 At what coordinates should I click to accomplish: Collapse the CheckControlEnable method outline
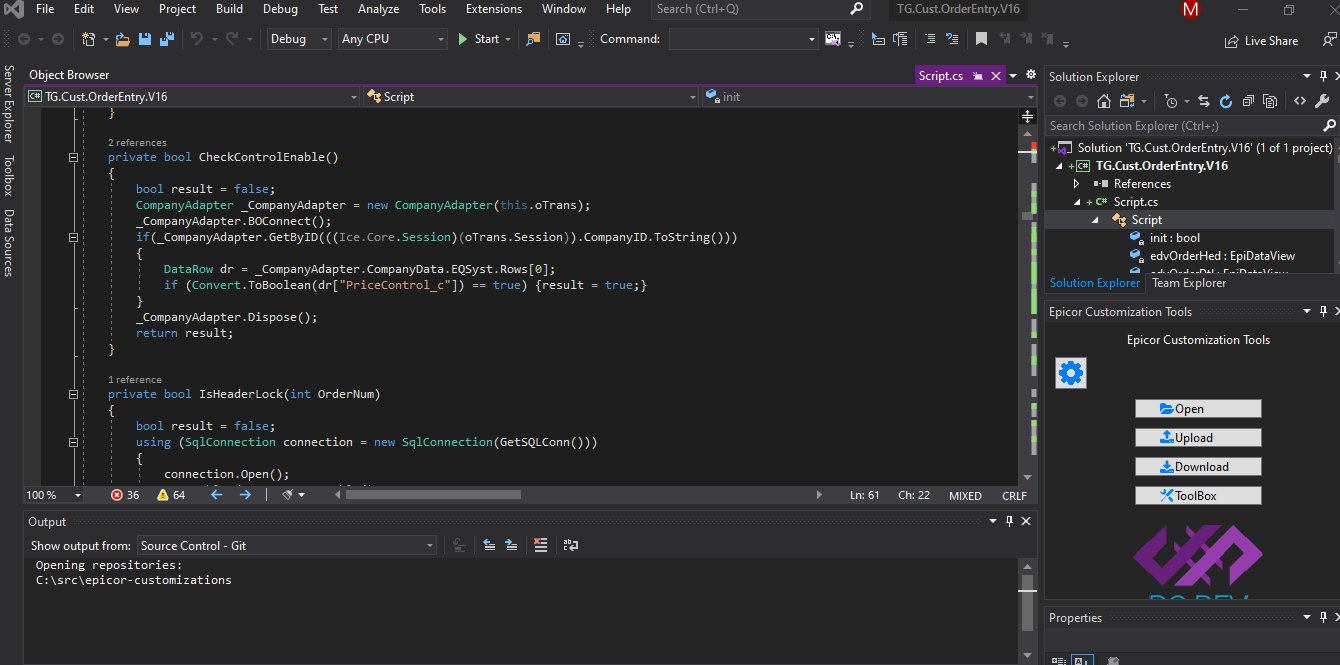point(74,157)
